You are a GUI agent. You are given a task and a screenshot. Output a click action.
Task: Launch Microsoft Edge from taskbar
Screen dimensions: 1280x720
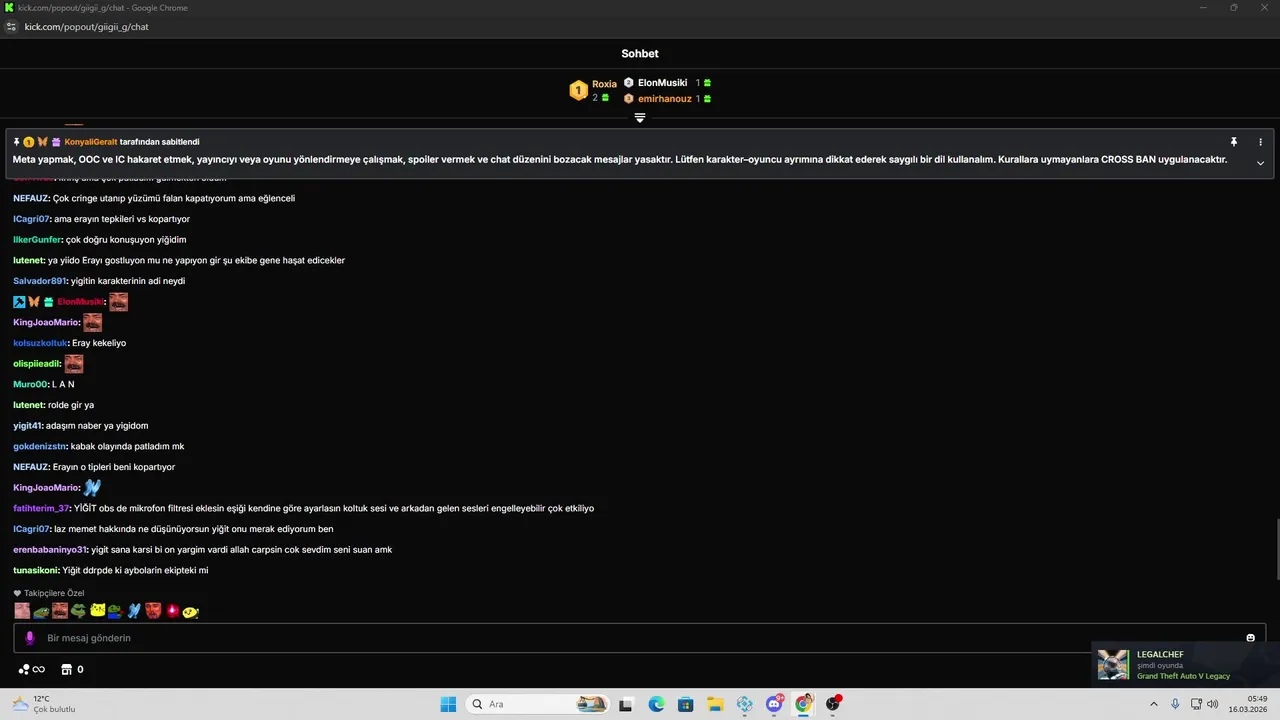[656, 704]
